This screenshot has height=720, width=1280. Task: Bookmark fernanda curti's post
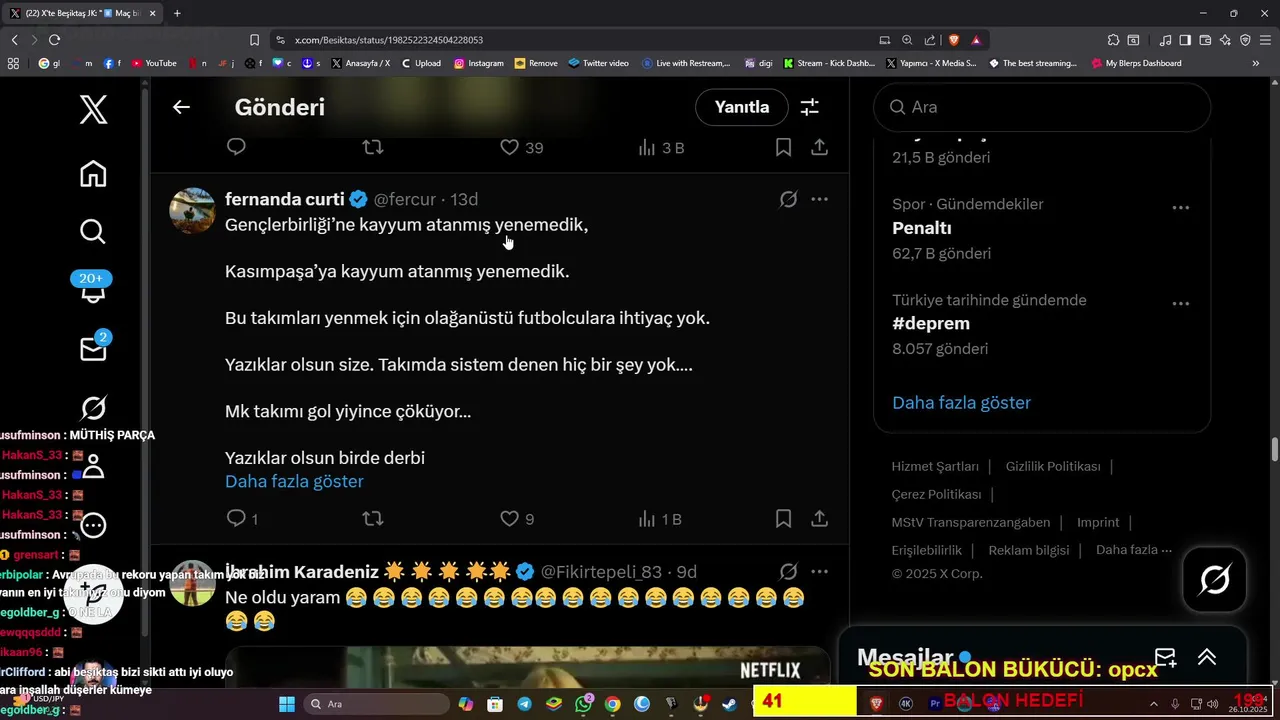[784, 519]
